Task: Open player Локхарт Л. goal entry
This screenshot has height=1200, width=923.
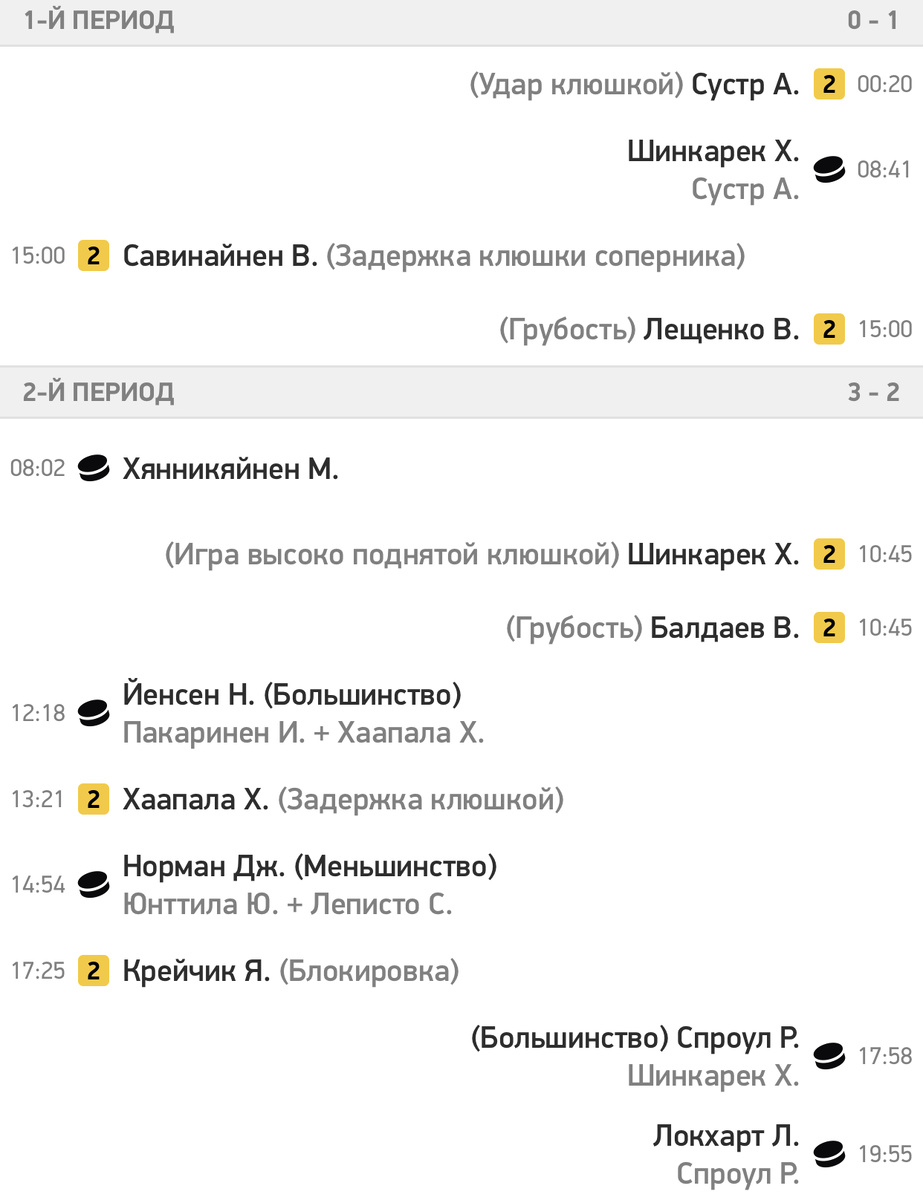Action: (727, 1136)
